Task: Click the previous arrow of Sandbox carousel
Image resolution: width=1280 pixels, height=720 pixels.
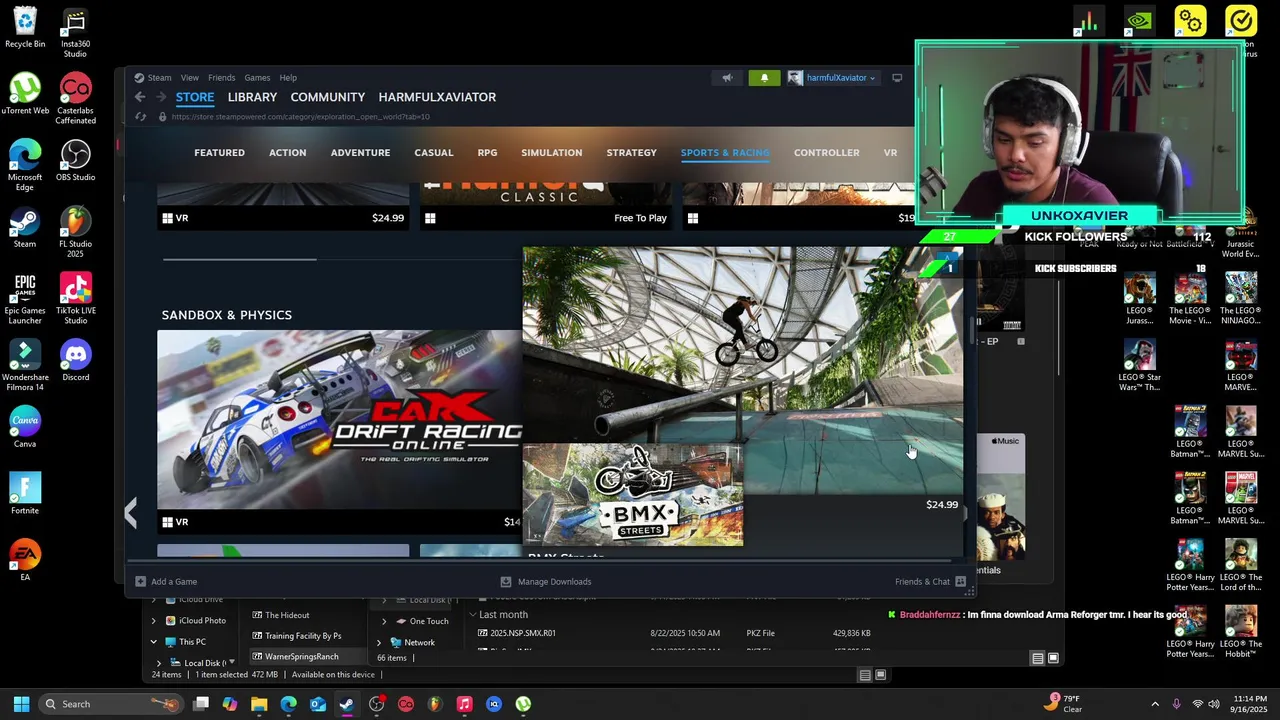Action: pos(130,514)
